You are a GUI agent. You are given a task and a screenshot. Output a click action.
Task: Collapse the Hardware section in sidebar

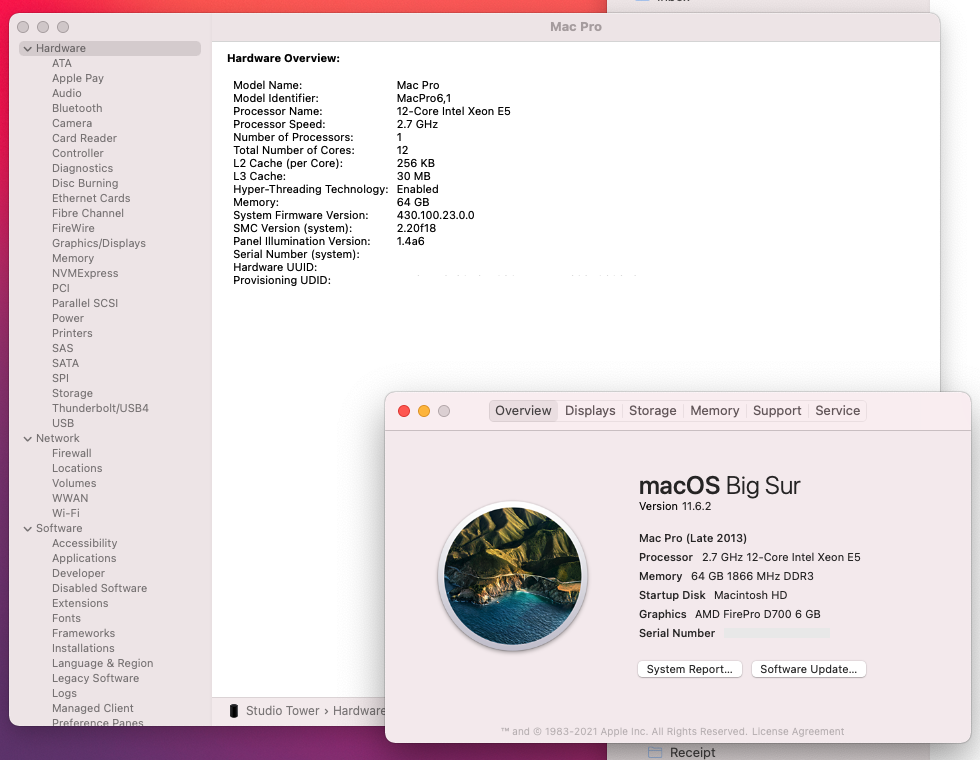(x=28, y=48)
